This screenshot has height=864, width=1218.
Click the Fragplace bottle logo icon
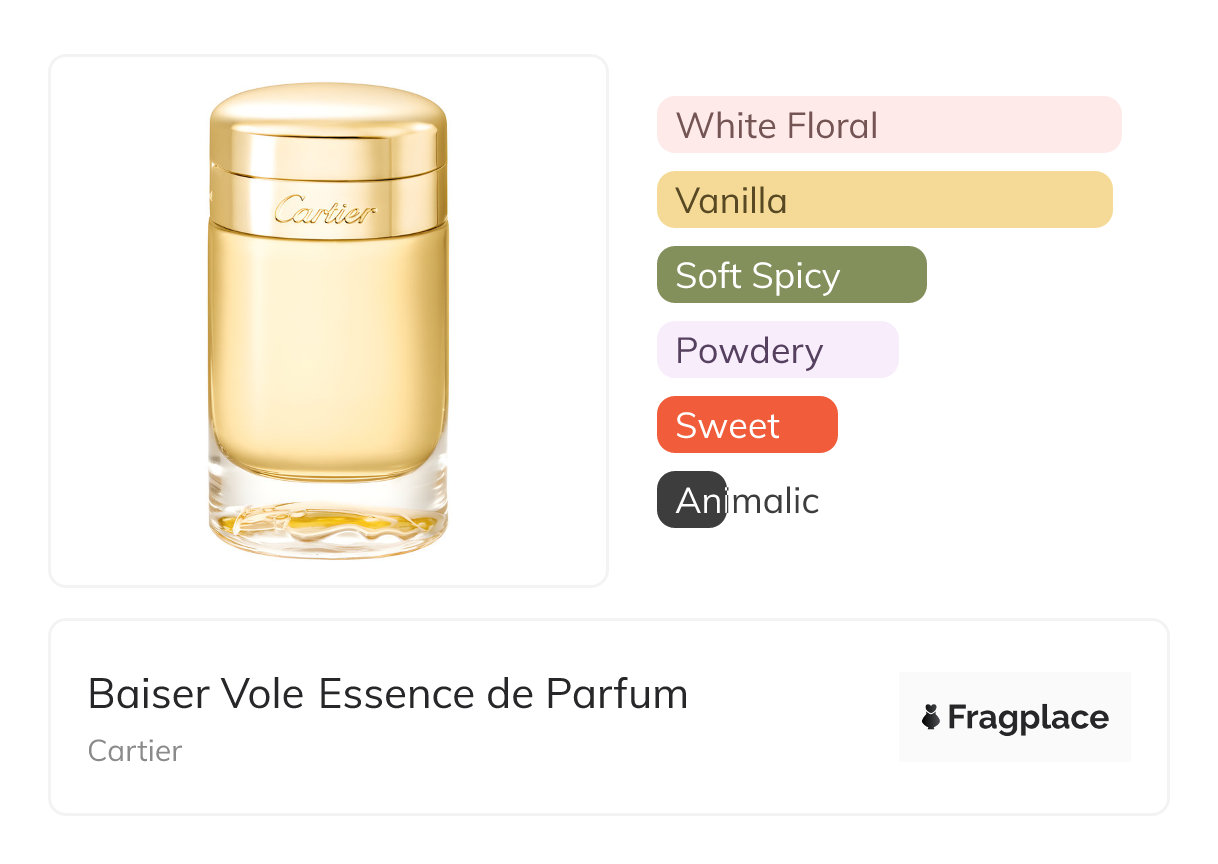tap(931, 717)
